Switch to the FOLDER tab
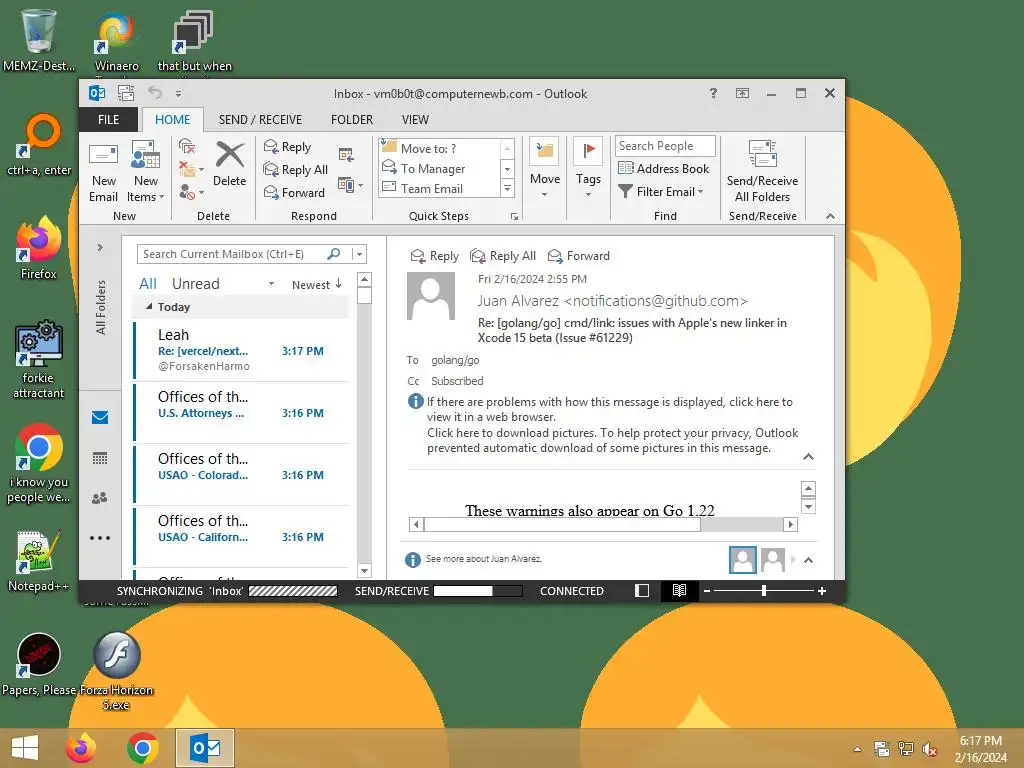Image resolution: width=1024 pixels, height=768 pixels. [x=352, y=120]
